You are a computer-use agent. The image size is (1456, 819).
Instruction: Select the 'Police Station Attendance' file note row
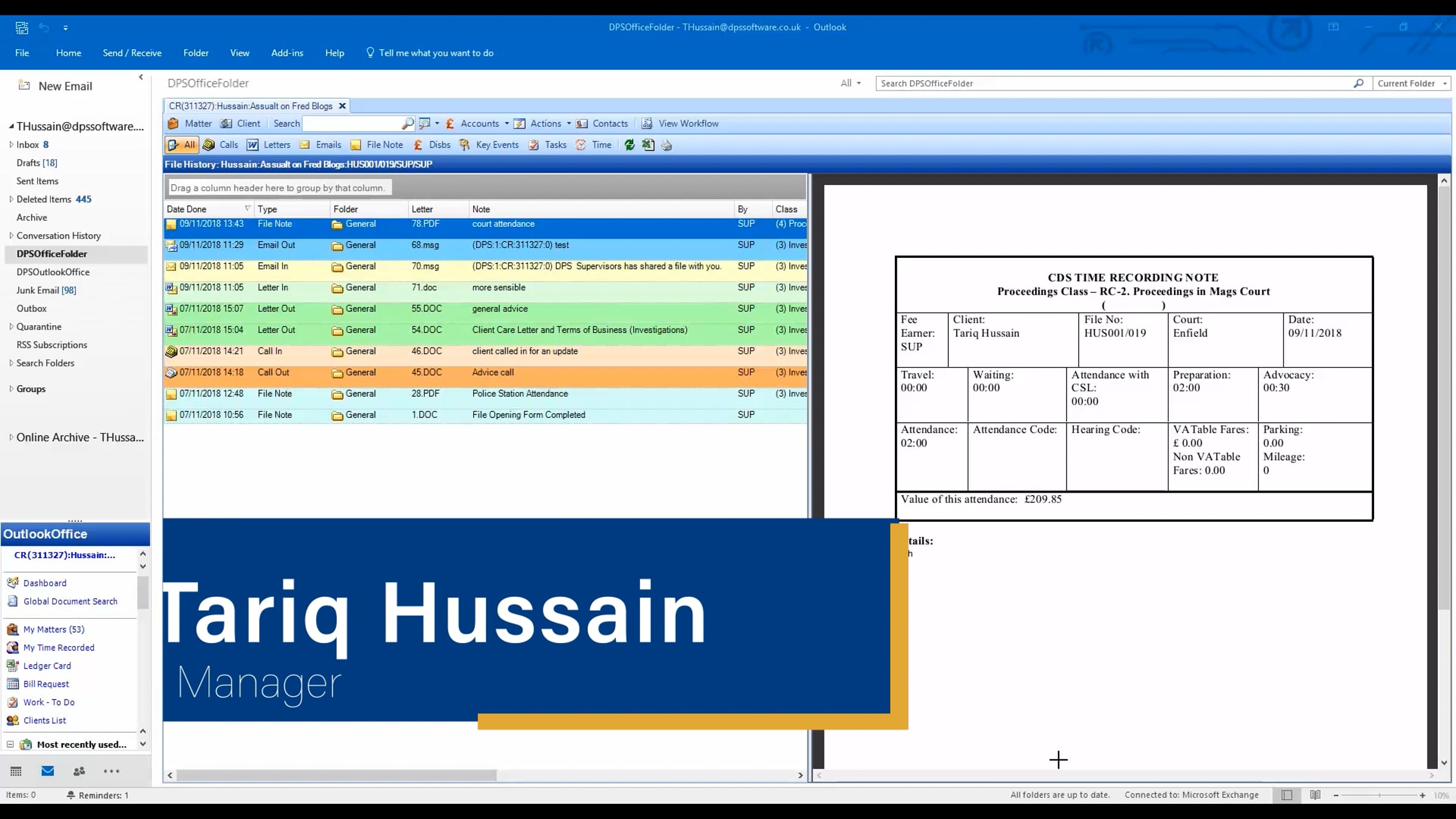(x=485, y=394)
